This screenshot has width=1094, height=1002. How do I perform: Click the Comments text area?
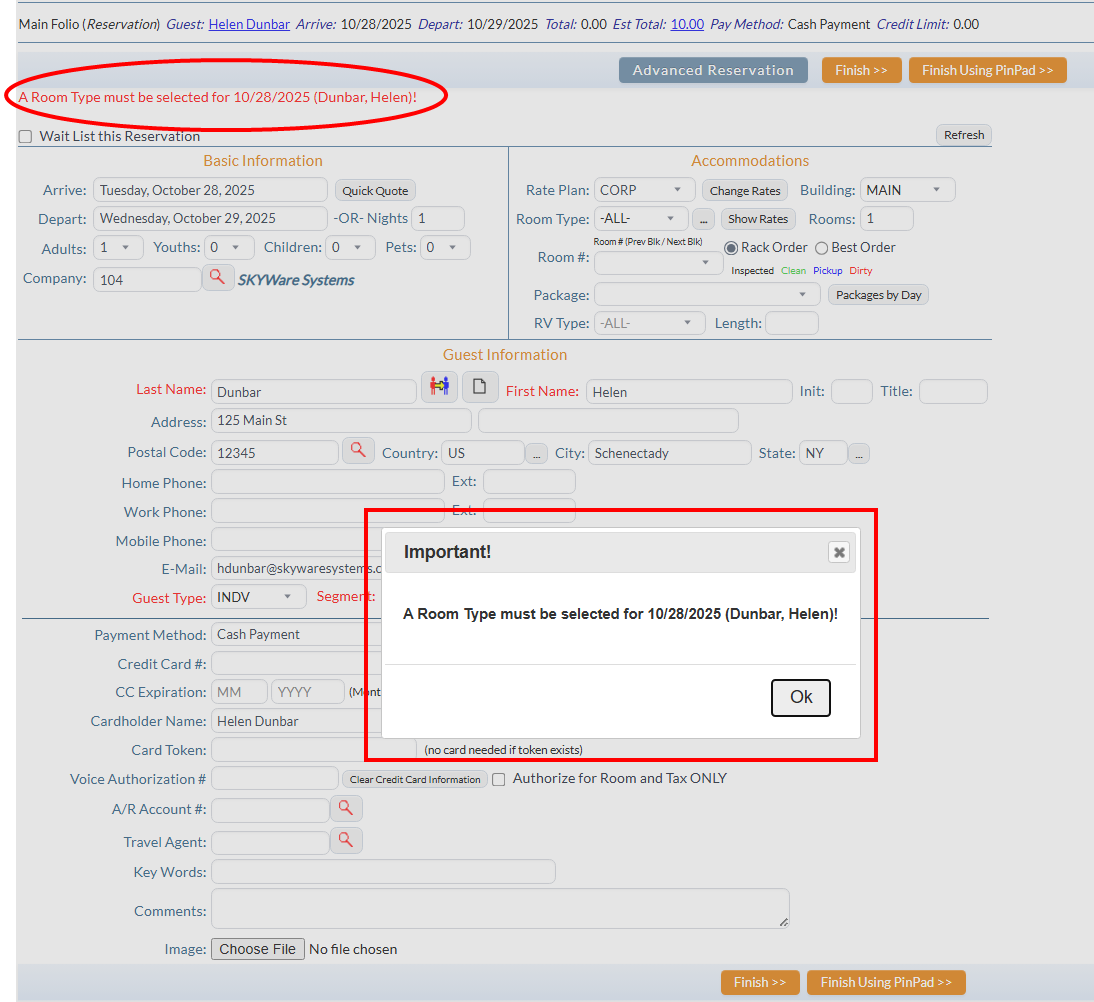[x=500, y=909]
